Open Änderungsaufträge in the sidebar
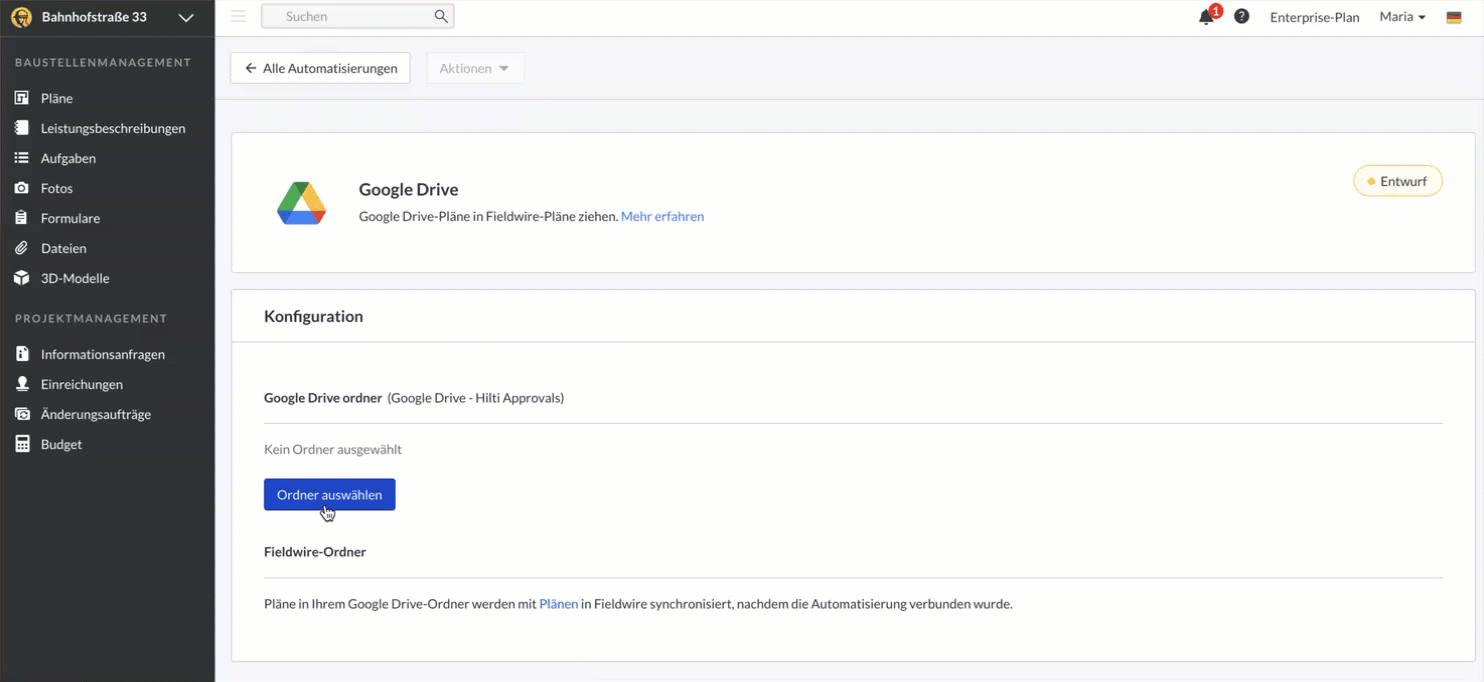This screenshot has height=682, width=1484. pos(96,414)
